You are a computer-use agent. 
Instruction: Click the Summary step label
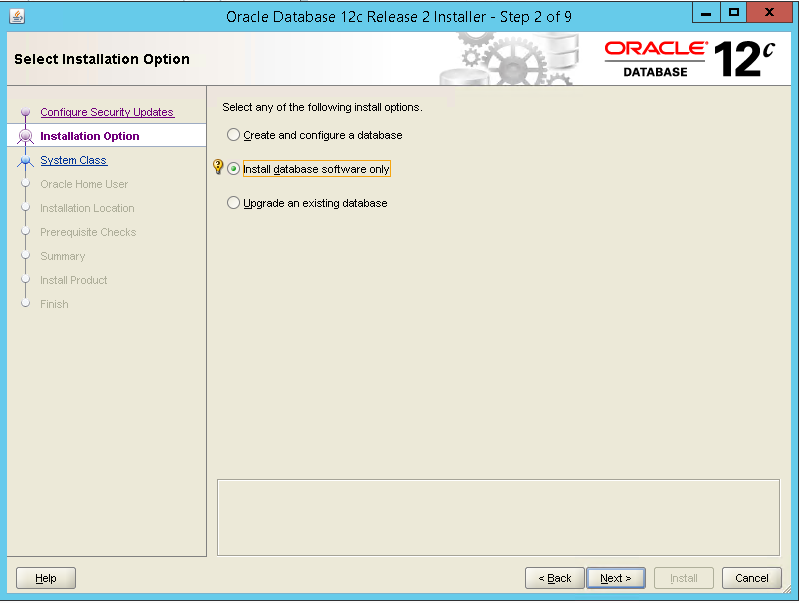(63, 256)
